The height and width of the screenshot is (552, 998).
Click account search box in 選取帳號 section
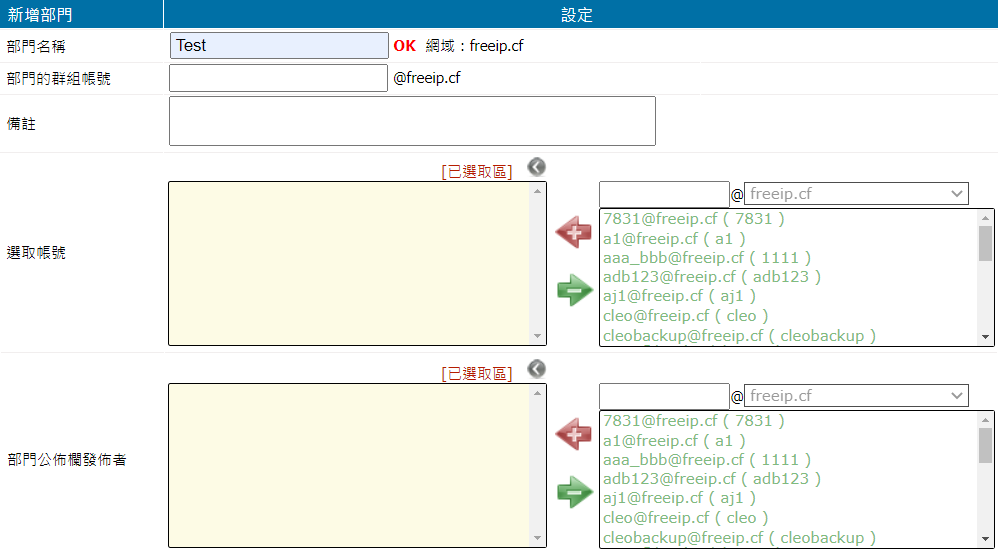[664, 194]
